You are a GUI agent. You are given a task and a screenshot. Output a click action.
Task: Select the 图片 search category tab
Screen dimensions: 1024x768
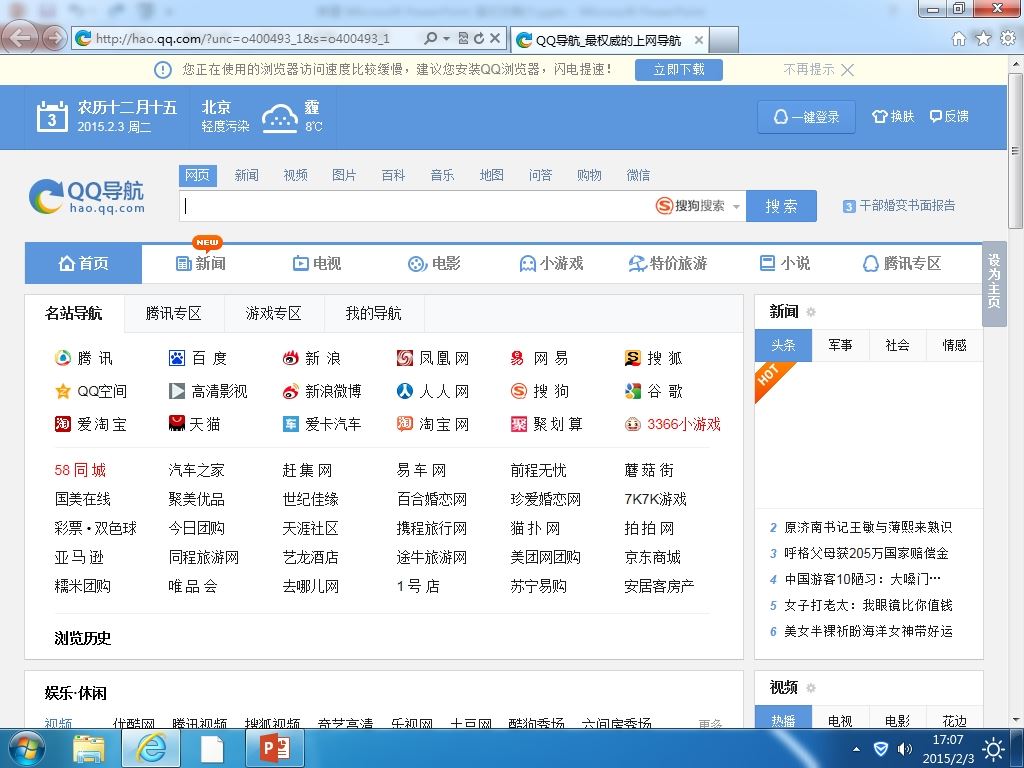pyautogui.click(x=344, y=175)
